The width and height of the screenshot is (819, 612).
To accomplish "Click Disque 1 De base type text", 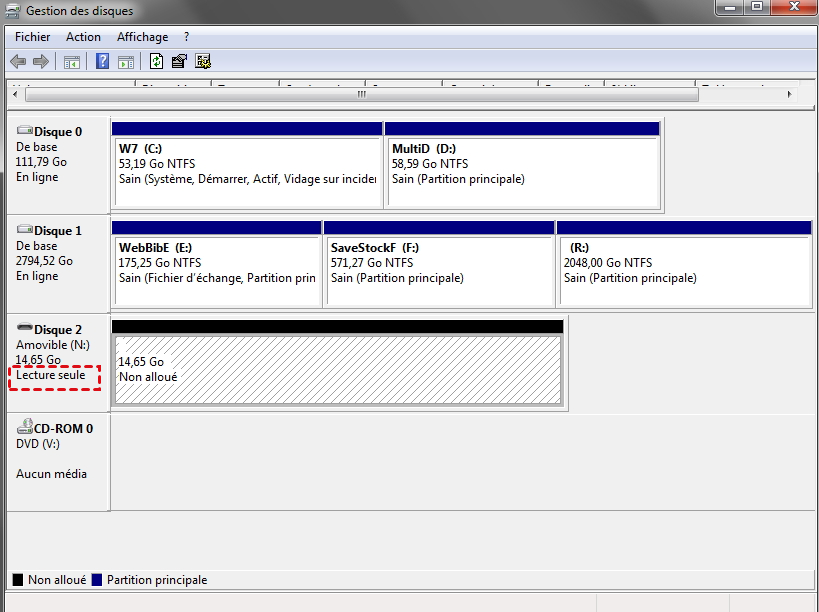I will point(37,246).
